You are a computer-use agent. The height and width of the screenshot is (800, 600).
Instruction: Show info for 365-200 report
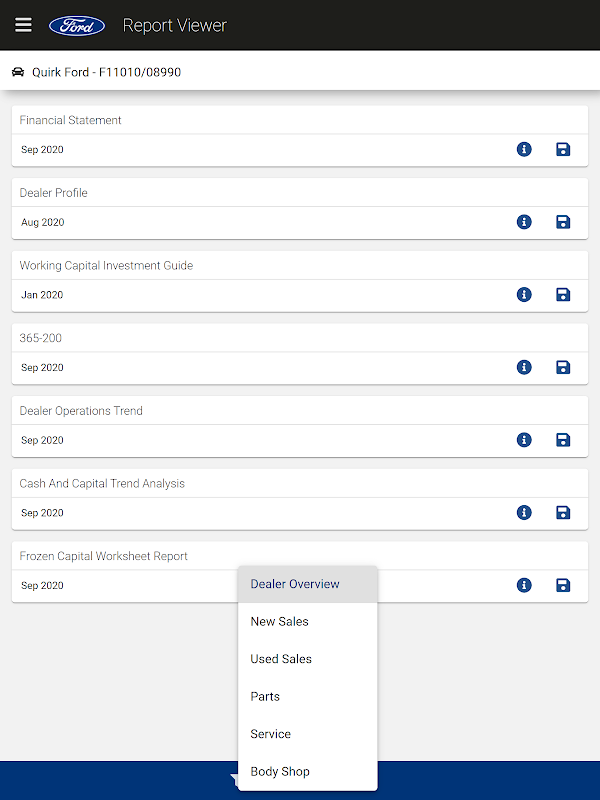(524, 367)
